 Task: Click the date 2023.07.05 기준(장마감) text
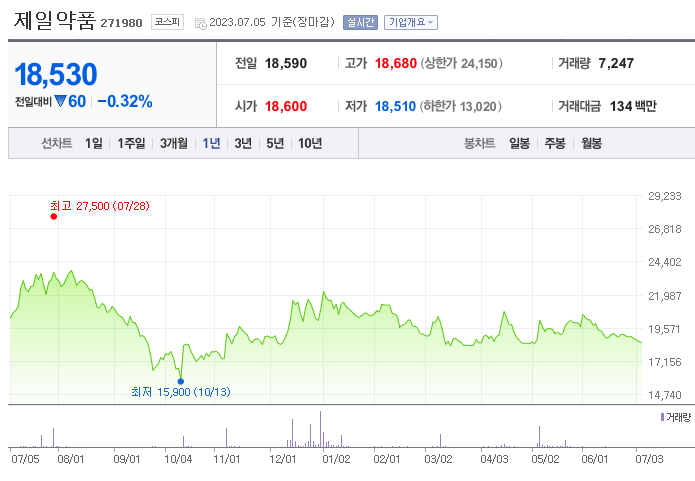[272, 22]
